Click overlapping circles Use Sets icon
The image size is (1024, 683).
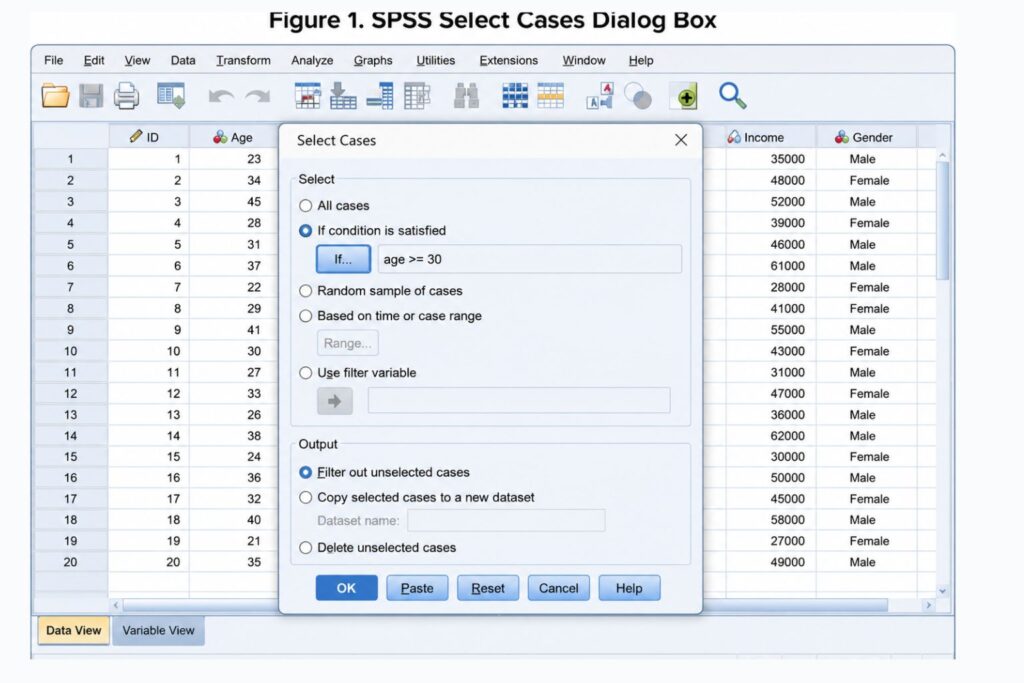(637, 96)
